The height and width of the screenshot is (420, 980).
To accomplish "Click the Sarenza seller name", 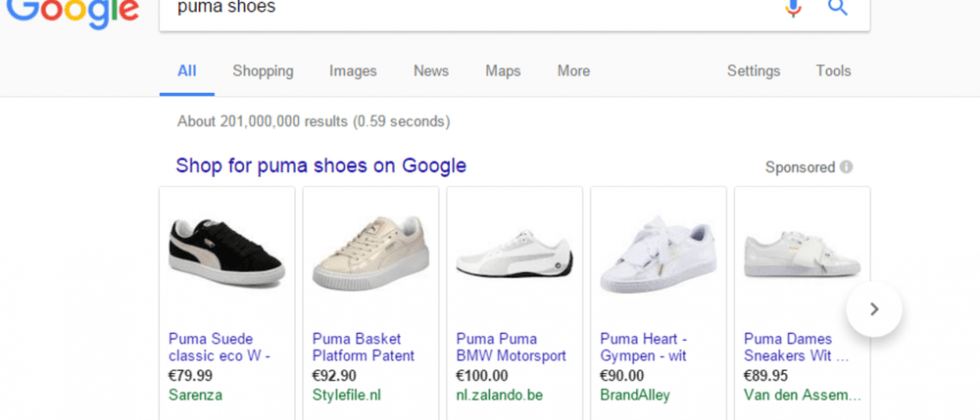I will [x=195, y=395].
